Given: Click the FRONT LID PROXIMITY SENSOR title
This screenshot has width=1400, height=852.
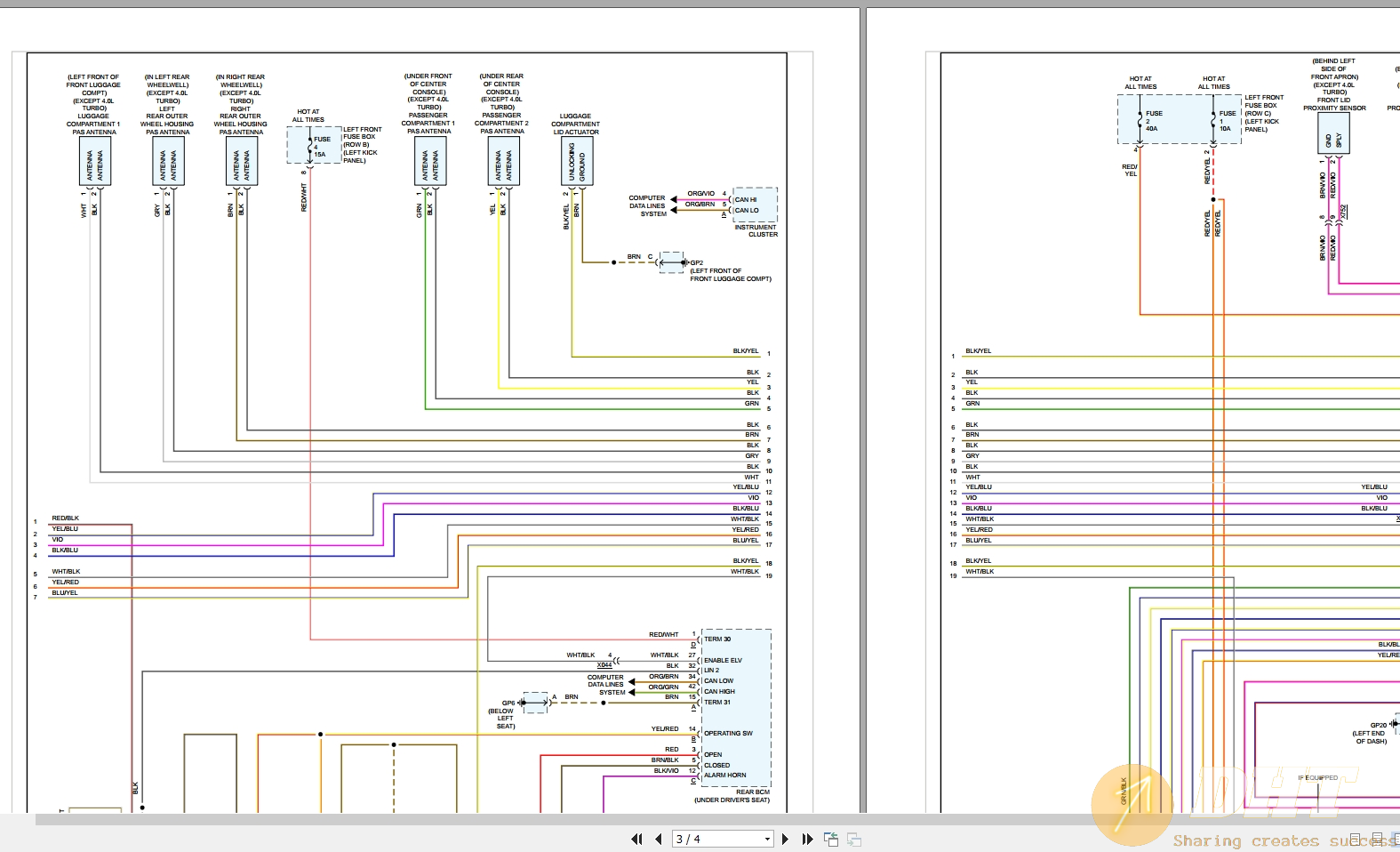Looking at the screenshot, I should click(x=1334, y=104).
